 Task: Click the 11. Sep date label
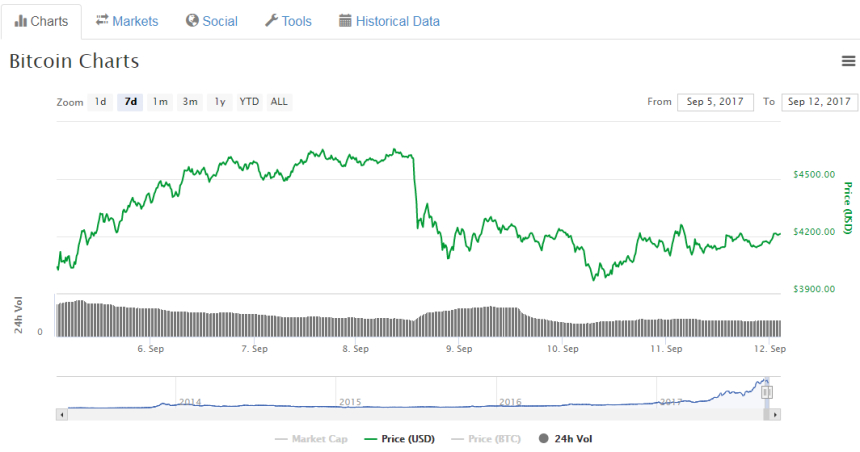coord(666,349)
